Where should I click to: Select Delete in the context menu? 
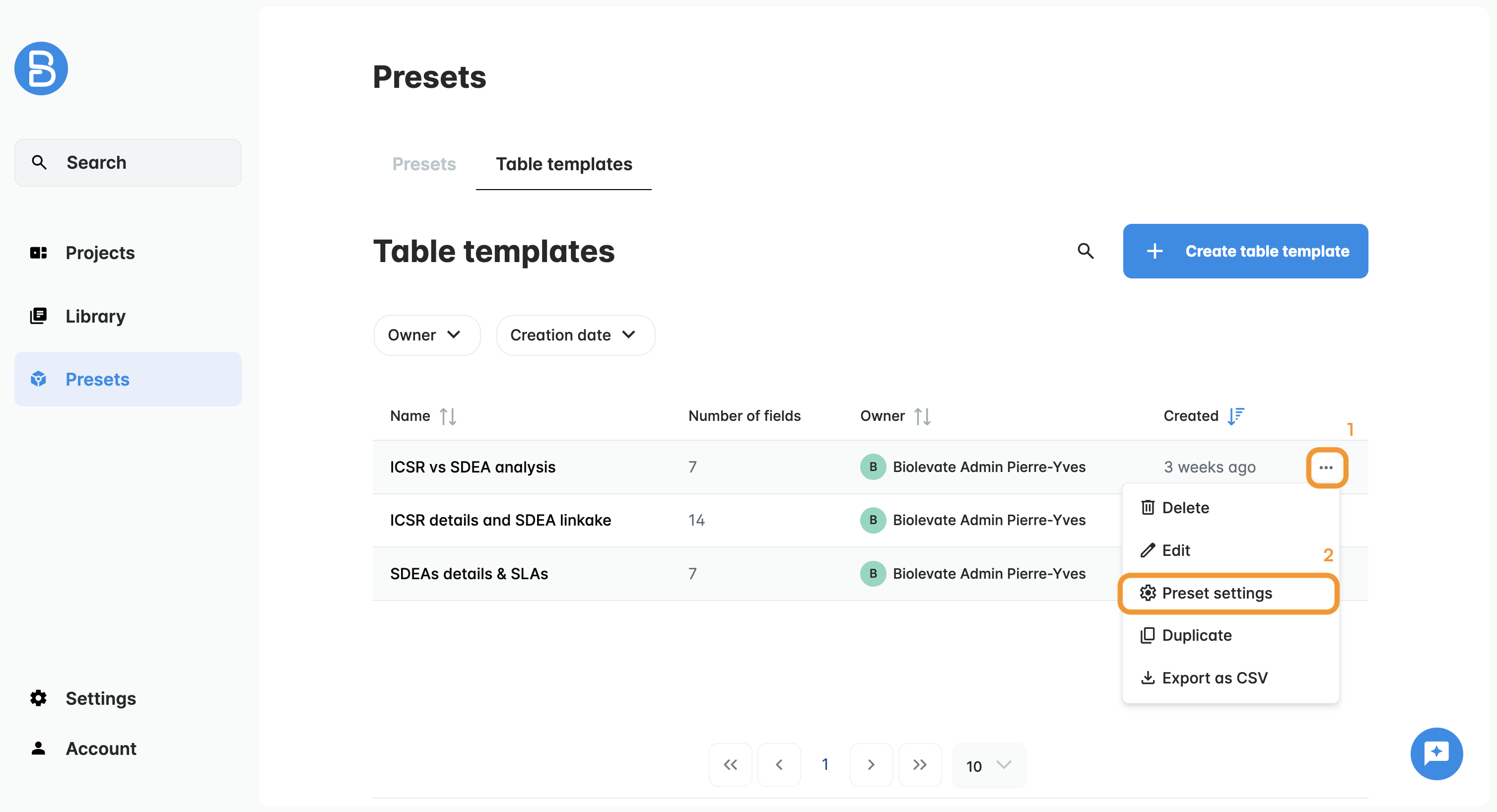1185,508
